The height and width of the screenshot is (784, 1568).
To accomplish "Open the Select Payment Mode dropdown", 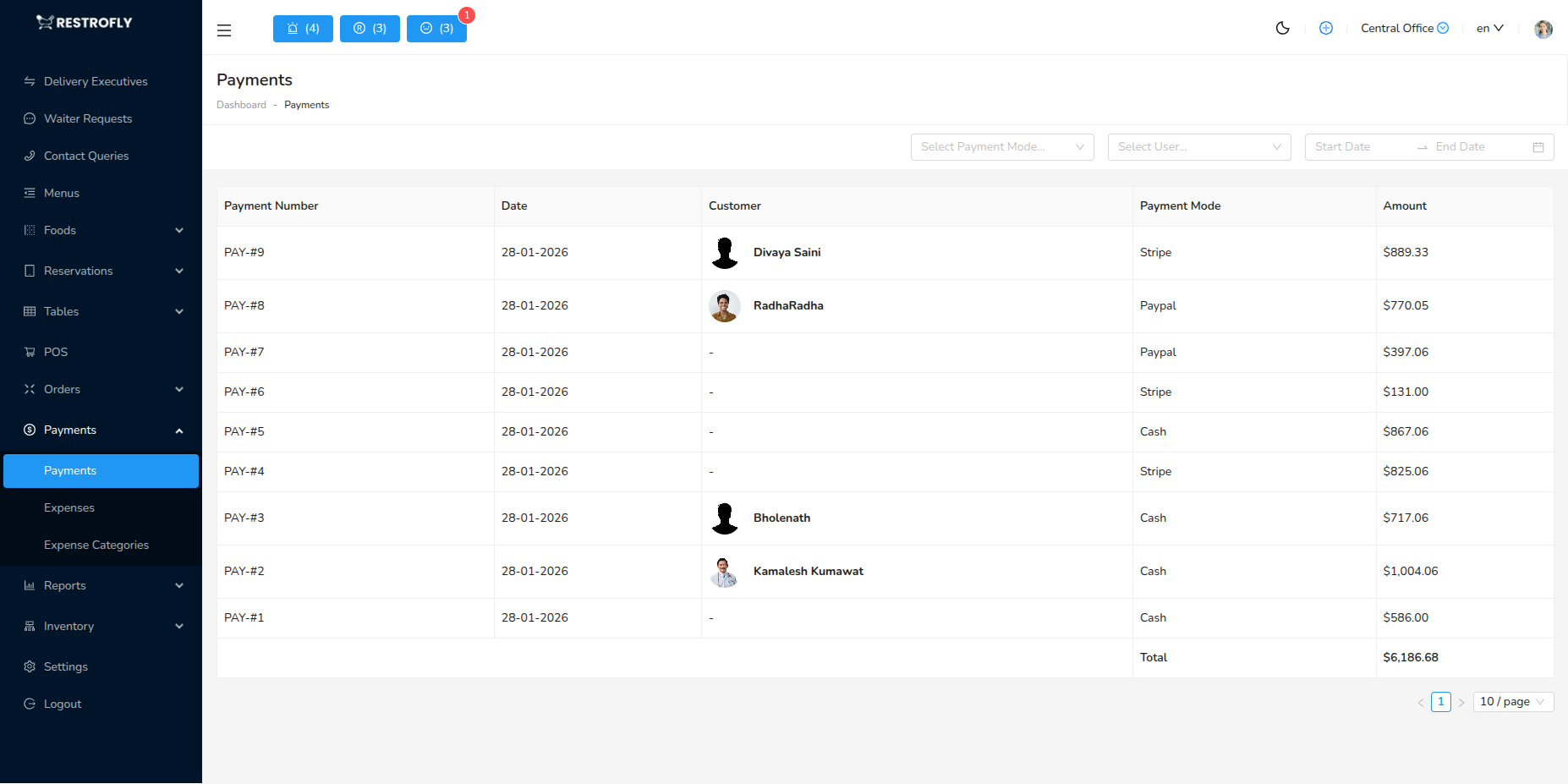I will (1001, 146).
